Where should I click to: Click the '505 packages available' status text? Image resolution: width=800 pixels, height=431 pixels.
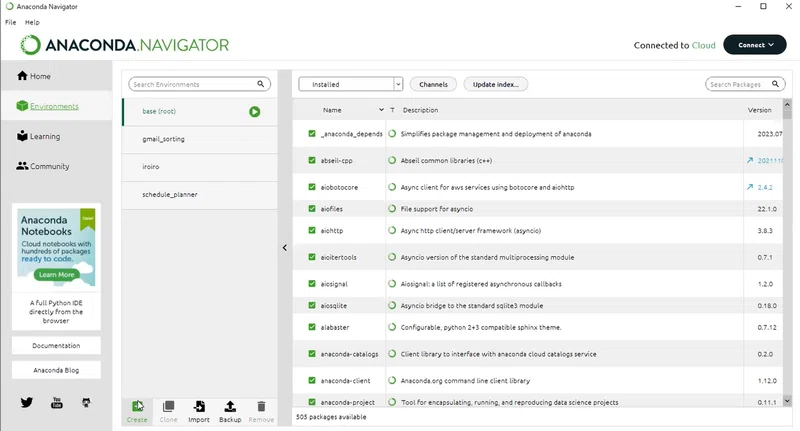click(x=331, y=417)
